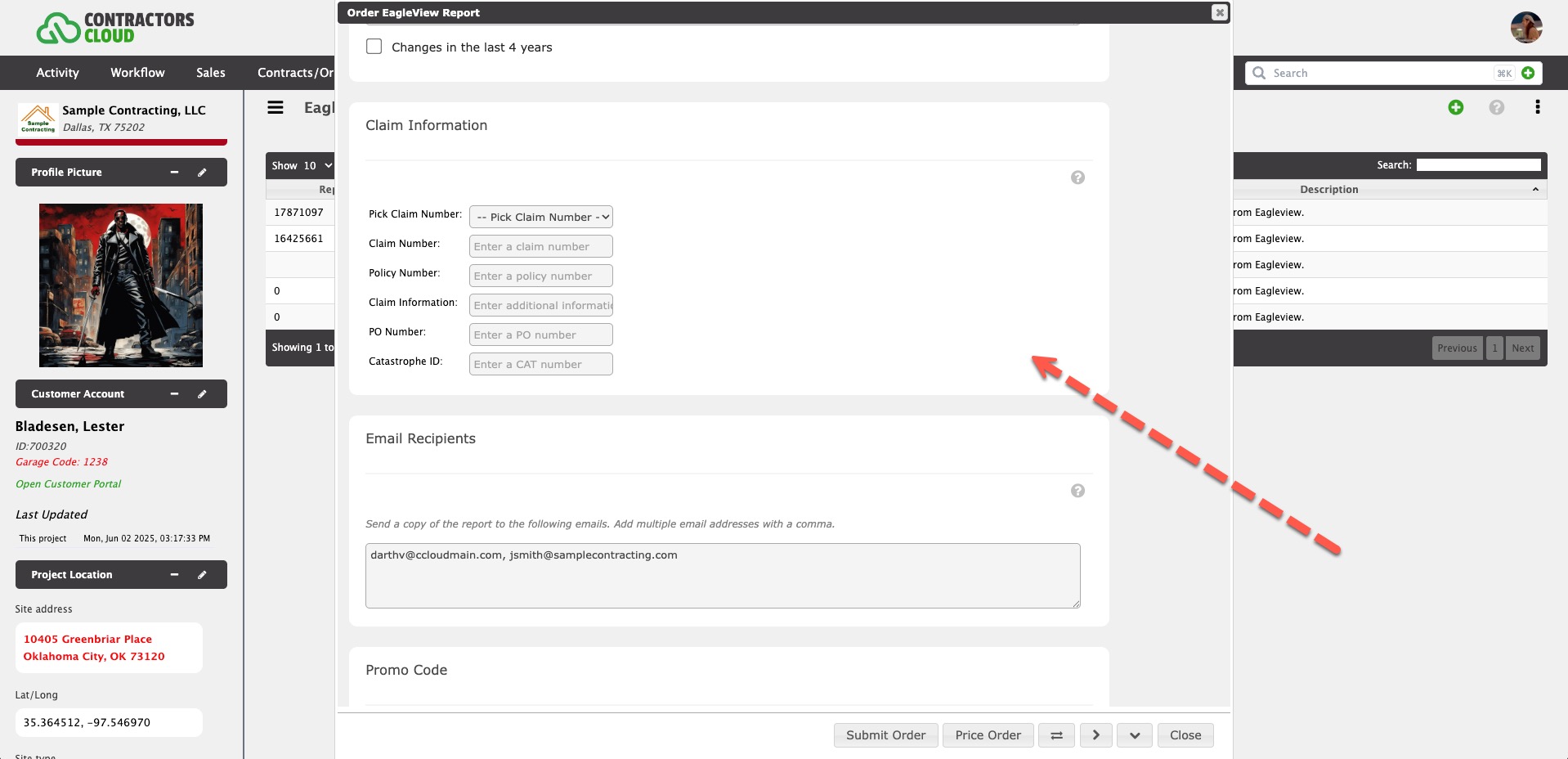Focus the Policy Number field

coord(541,276)
